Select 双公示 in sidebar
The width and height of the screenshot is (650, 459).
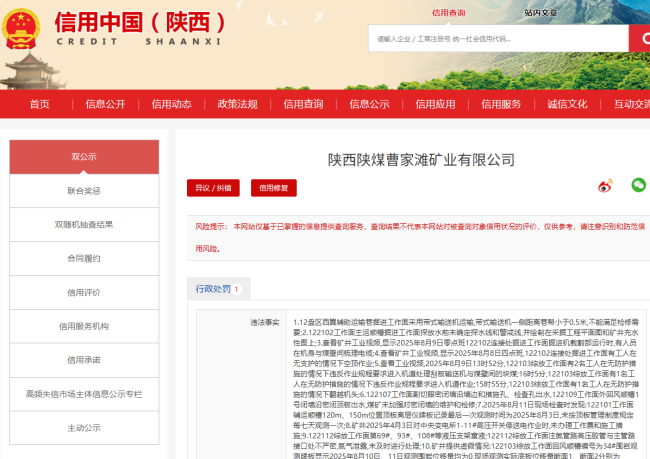point(84,157)
